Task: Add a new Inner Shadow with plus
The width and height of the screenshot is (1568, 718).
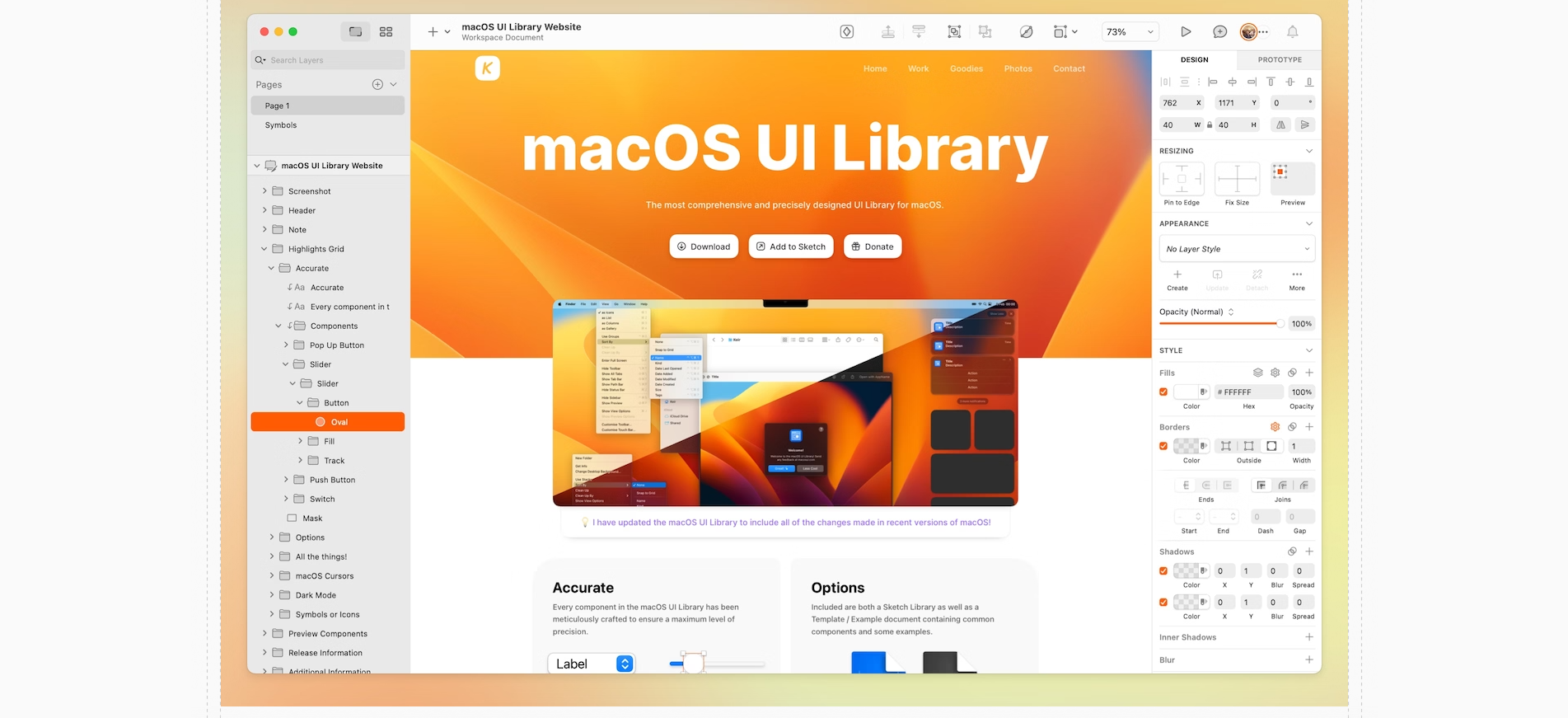Action: coord(1309,637)
